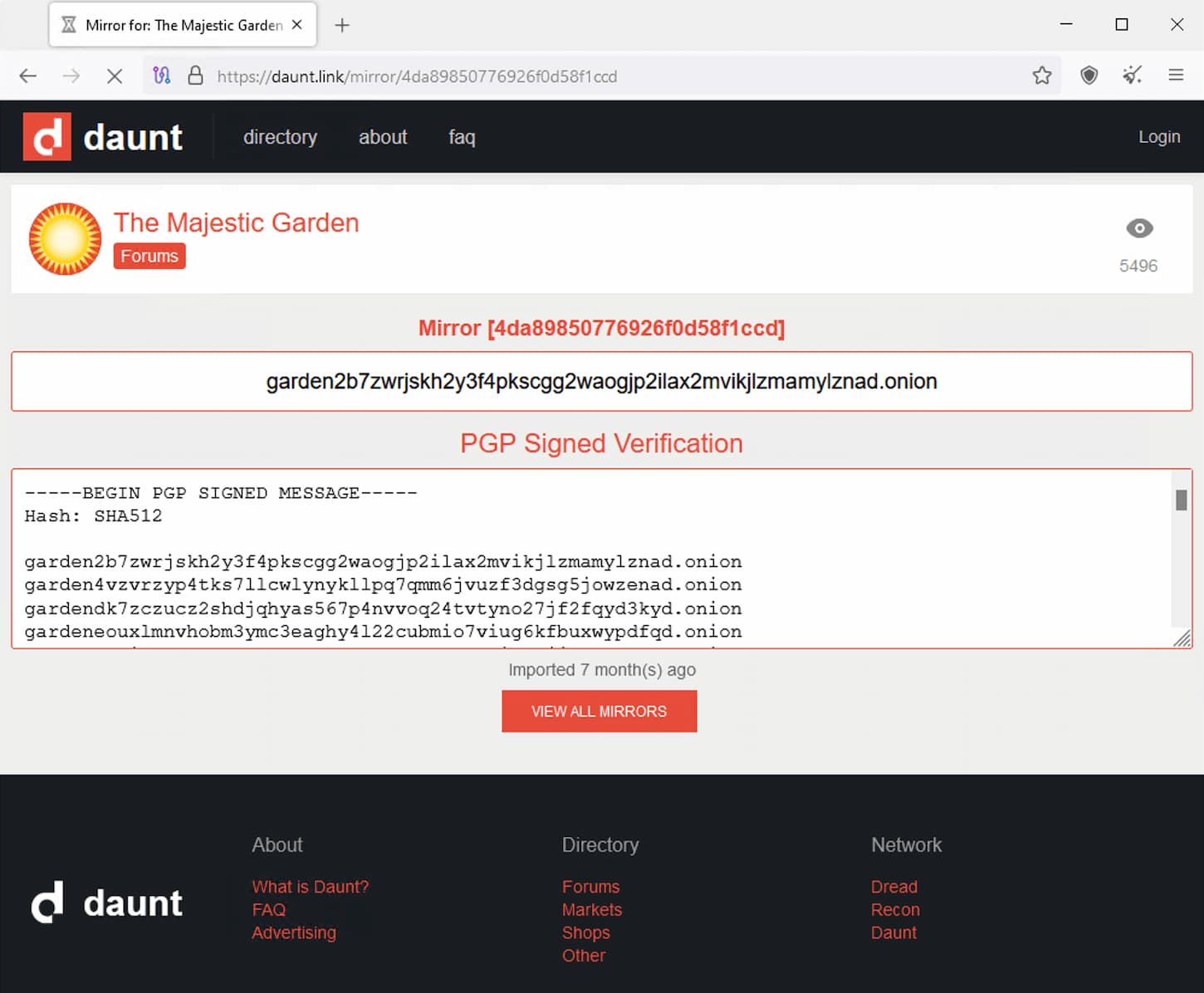Open the Dread network link
The height and width of the screenshot is (993, 1204).
[894, 887]
